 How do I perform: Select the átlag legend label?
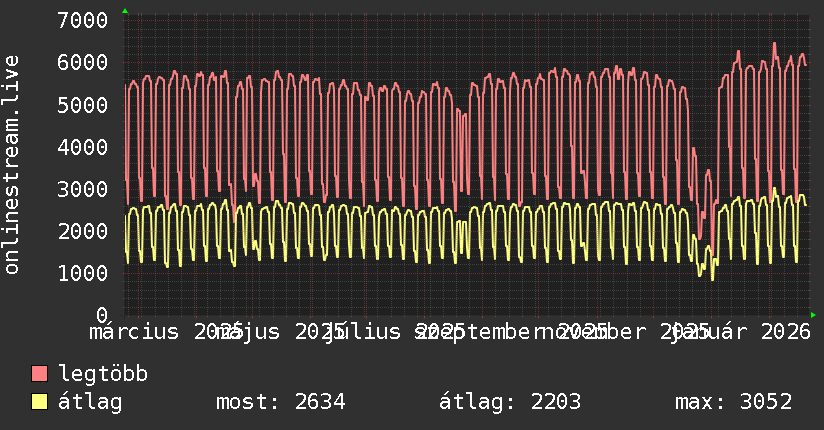pyautogui.click(x=90, y=402)
